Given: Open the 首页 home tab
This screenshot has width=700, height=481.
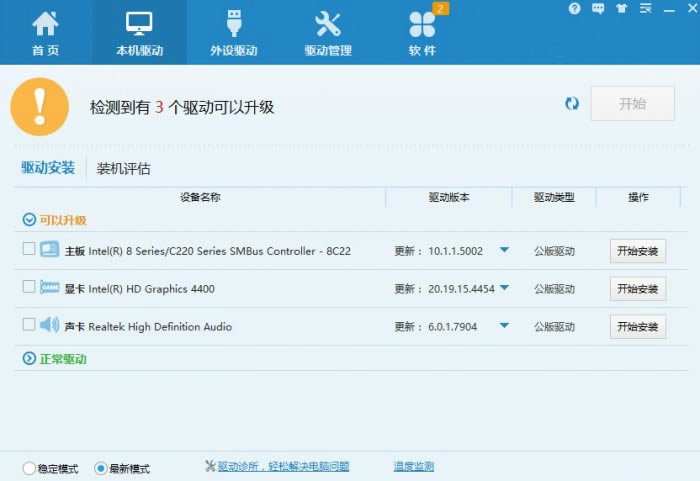Looking at the screenshot, I should (46, 33).
